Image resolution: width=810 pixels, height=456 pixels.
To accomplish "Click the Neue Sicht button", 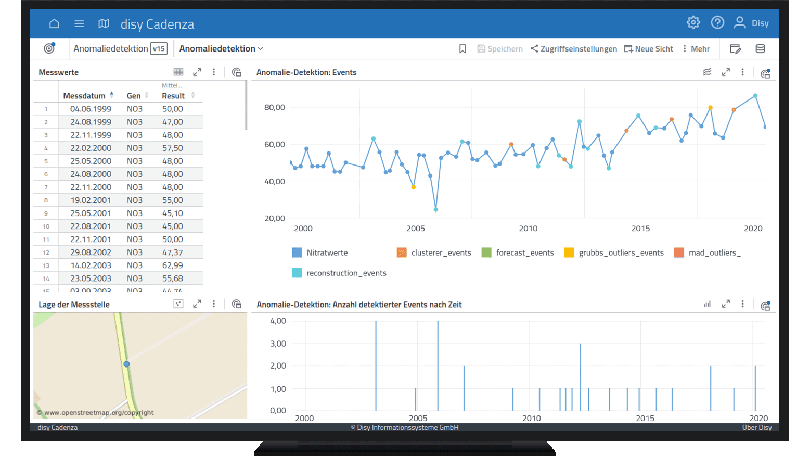I will point(648,48).
